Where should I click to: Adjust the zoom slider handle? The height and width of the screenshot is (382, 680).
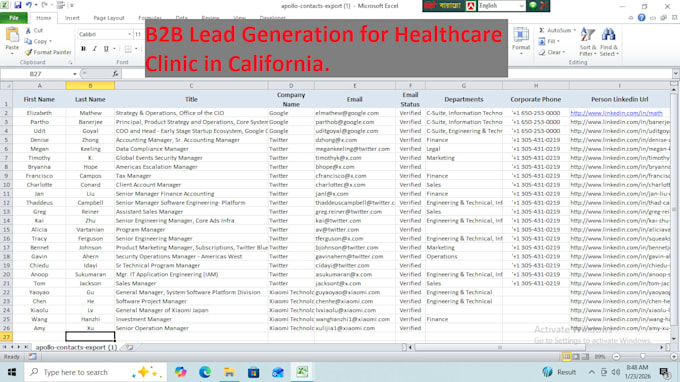tap(643, 356)
